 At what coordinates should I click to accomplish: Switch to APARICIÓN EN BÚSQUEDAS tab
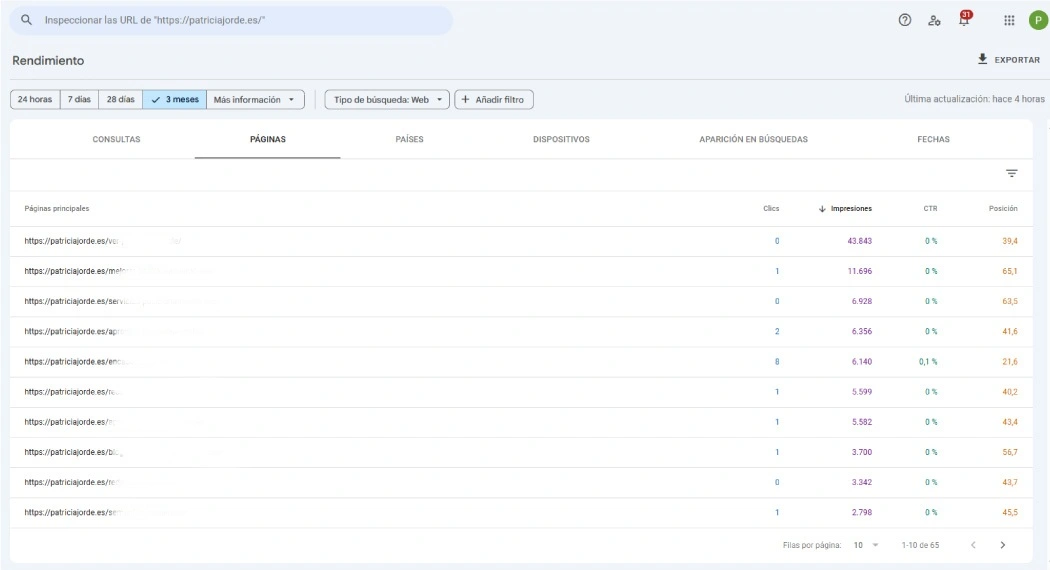click(753, 139)
